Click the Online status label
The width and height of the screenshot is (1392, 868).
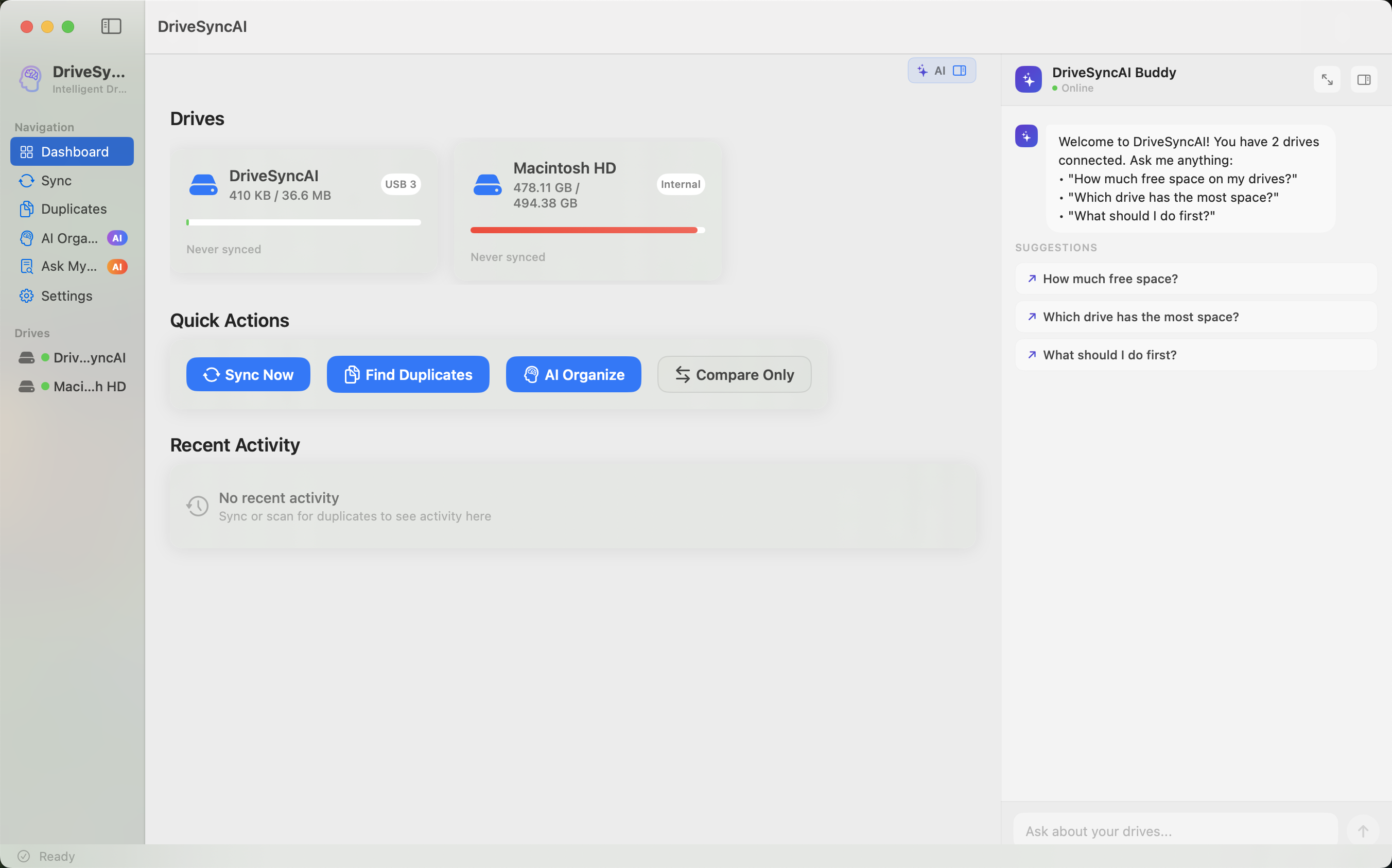click(1077, 88)
